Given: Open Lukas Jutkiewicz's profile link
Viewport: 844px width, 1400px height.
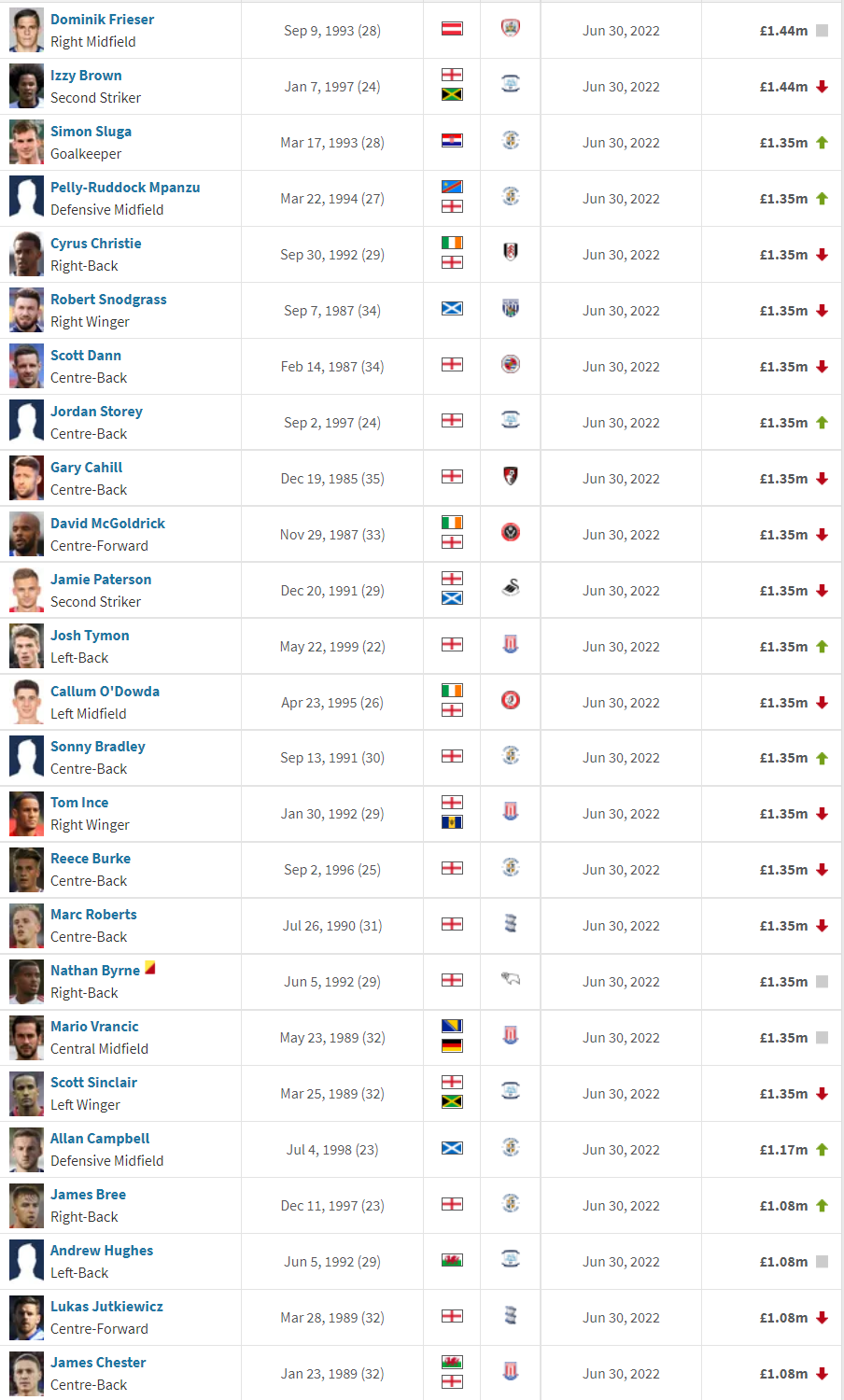Looking at the screenshot, I should 106,1307.
